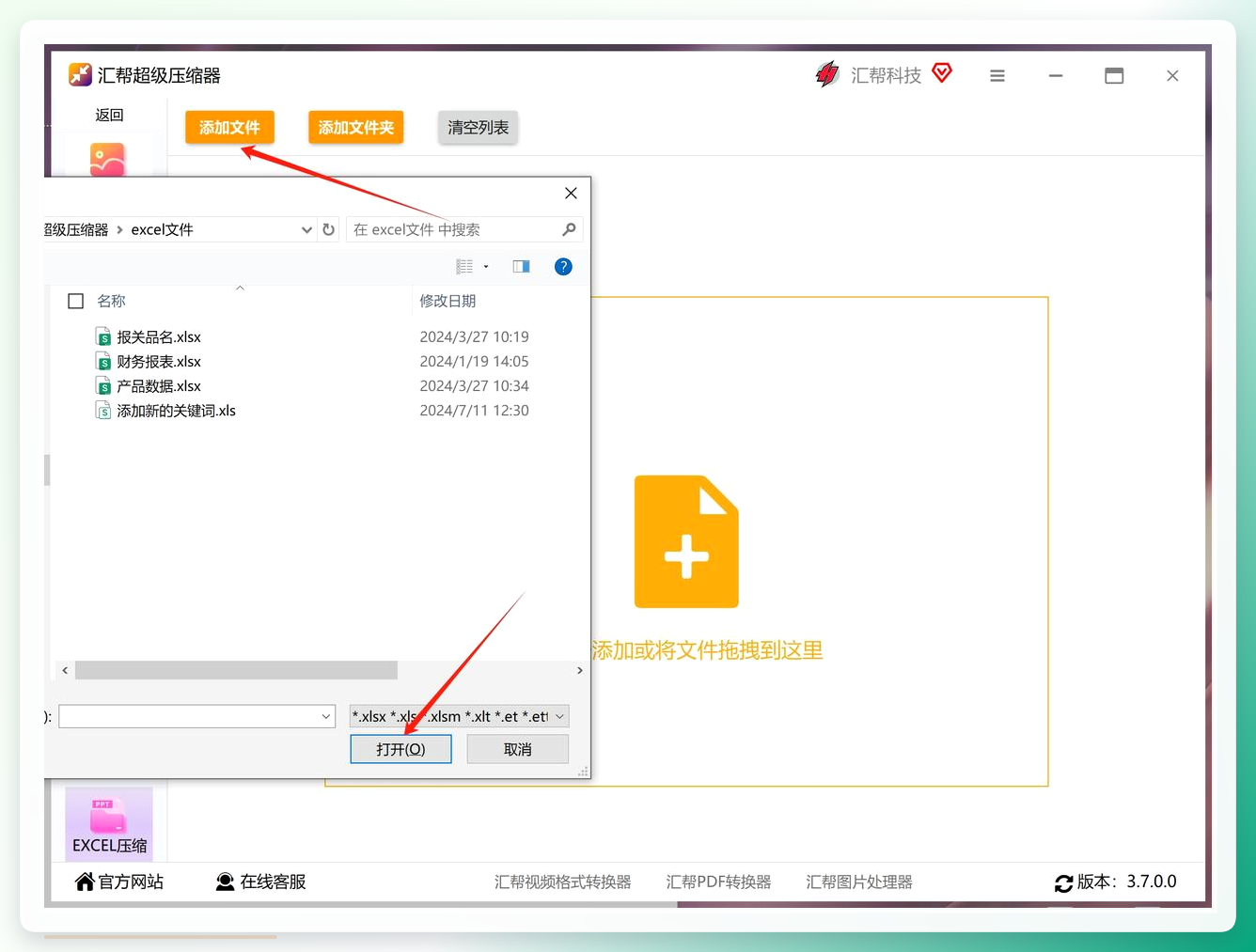This screenshot has height=952, width=1256.
Task: Click the search magnifier icon
Action: (569, 229)
